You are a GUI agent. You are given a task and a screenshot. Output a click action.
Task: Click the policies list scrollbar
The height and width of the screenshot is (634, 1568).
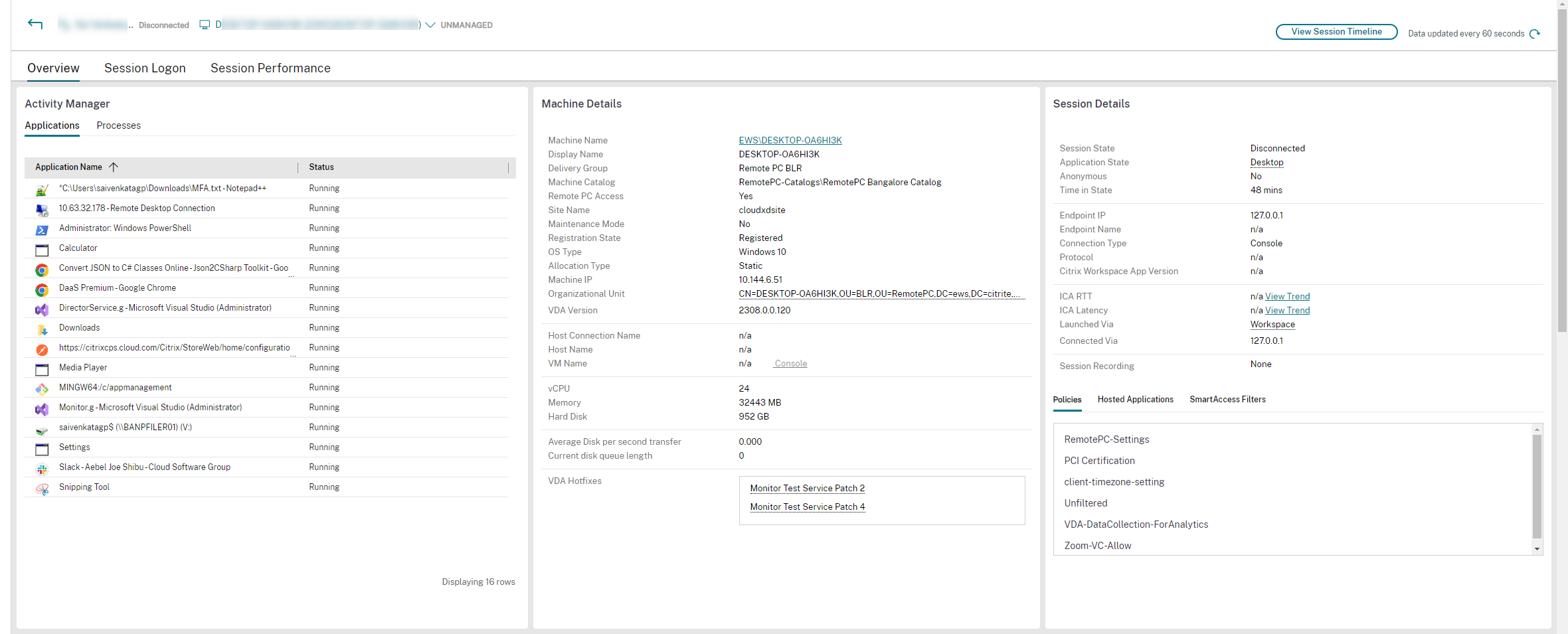(1536, 488)
